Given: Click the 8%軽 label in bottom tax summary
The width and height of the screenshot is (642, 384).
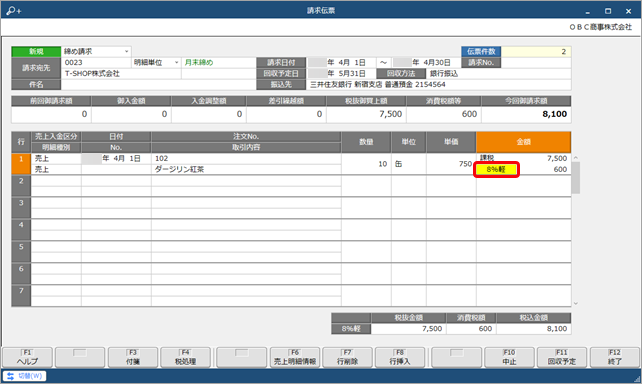Looking at the screenshot, I should [x=351, y=329].
